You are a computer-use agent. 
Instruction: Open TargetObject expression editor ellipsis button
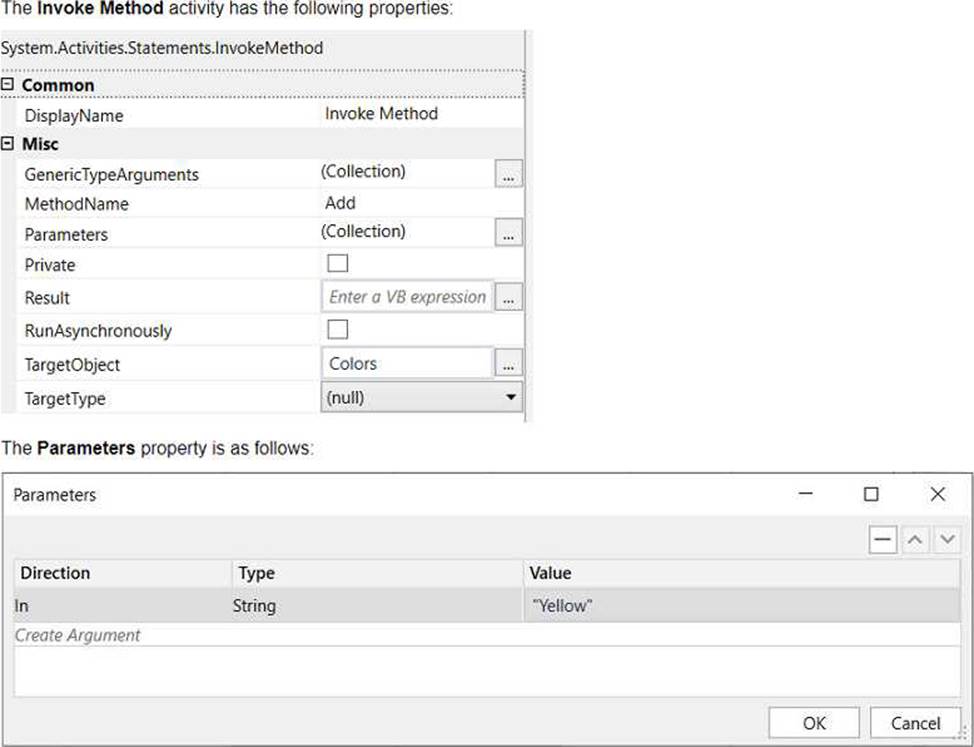(508, 363)
